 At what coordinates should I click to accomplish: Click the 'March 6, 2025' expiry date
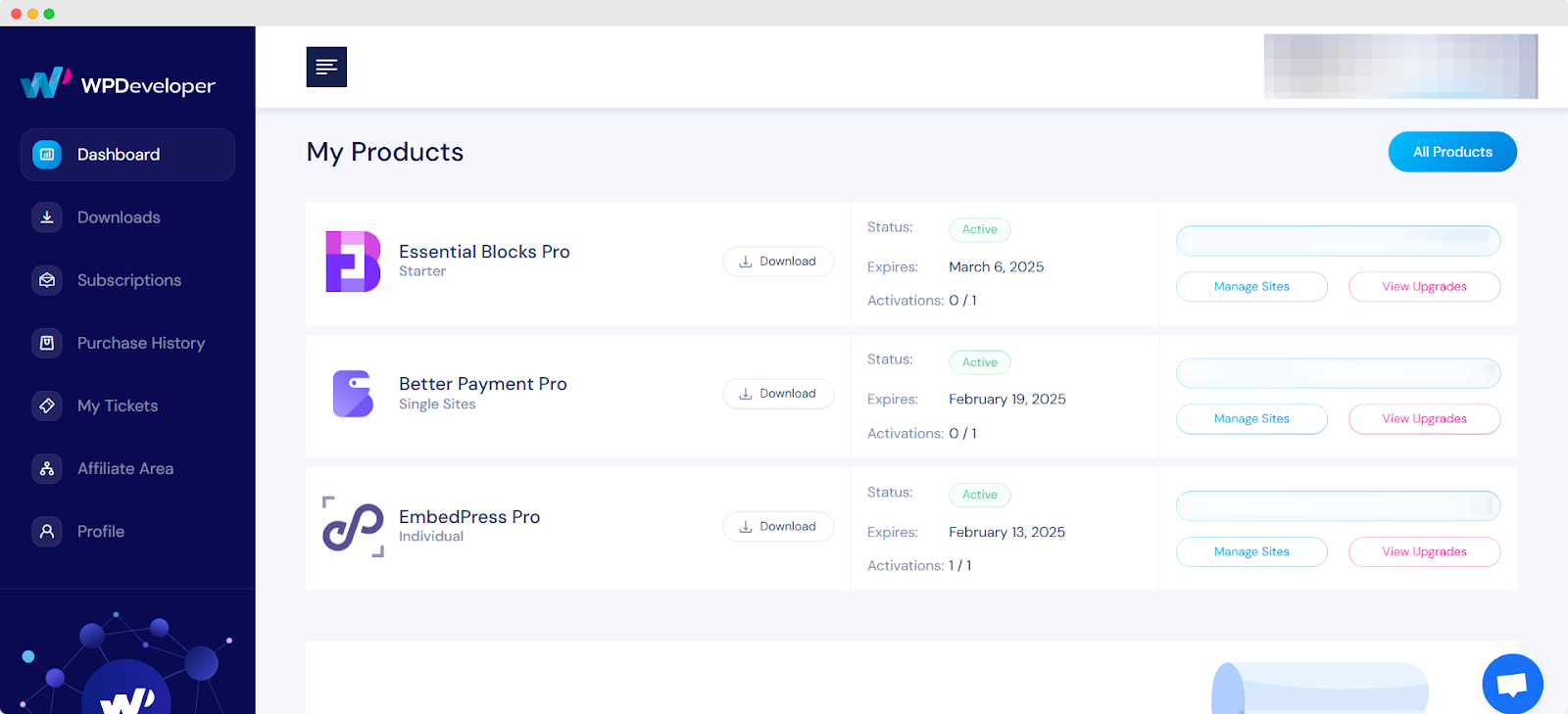[996, 267]
